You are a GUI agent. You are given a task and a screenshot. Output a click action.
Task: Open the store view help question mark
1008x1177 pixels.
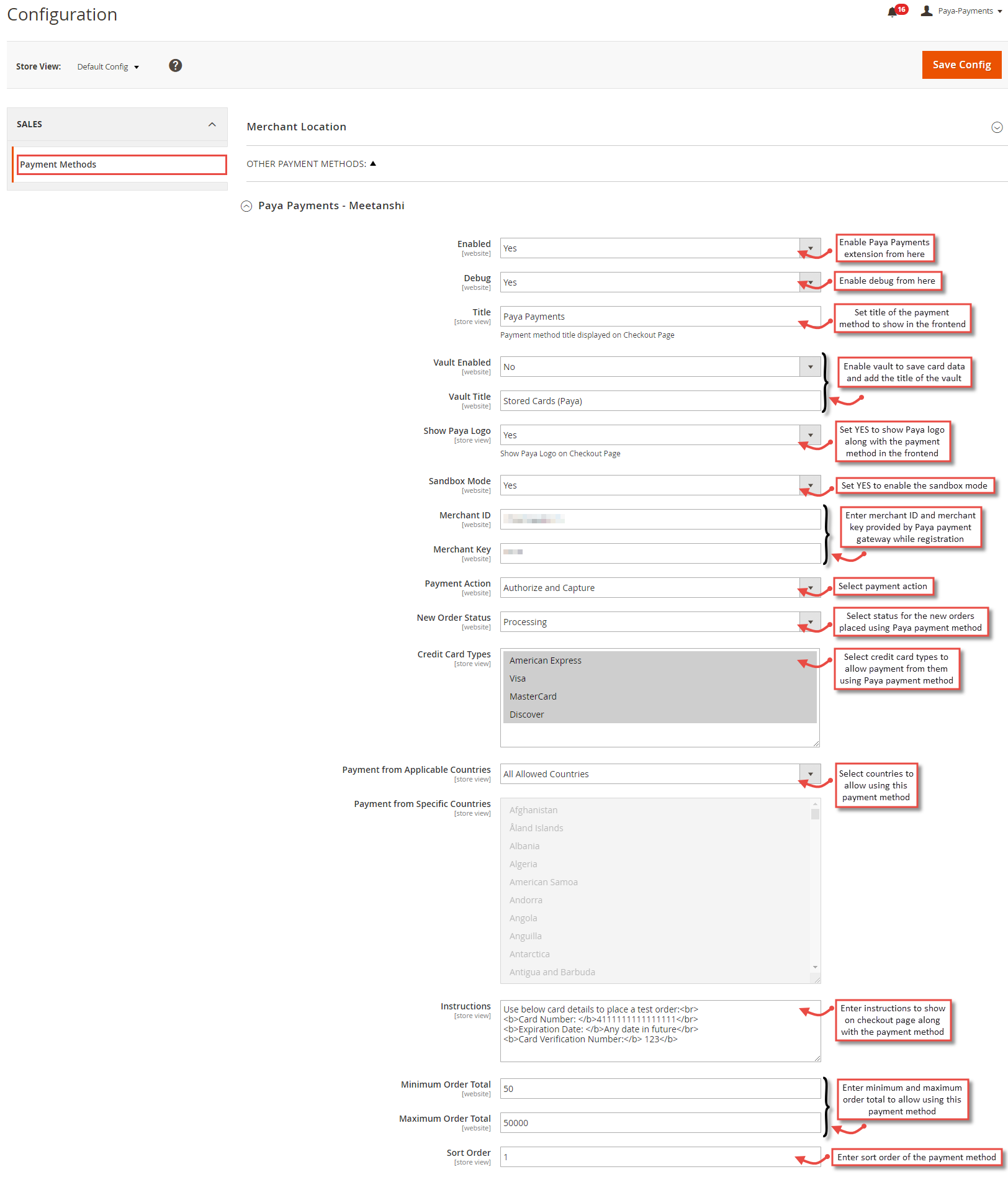[x=176, y=66]
